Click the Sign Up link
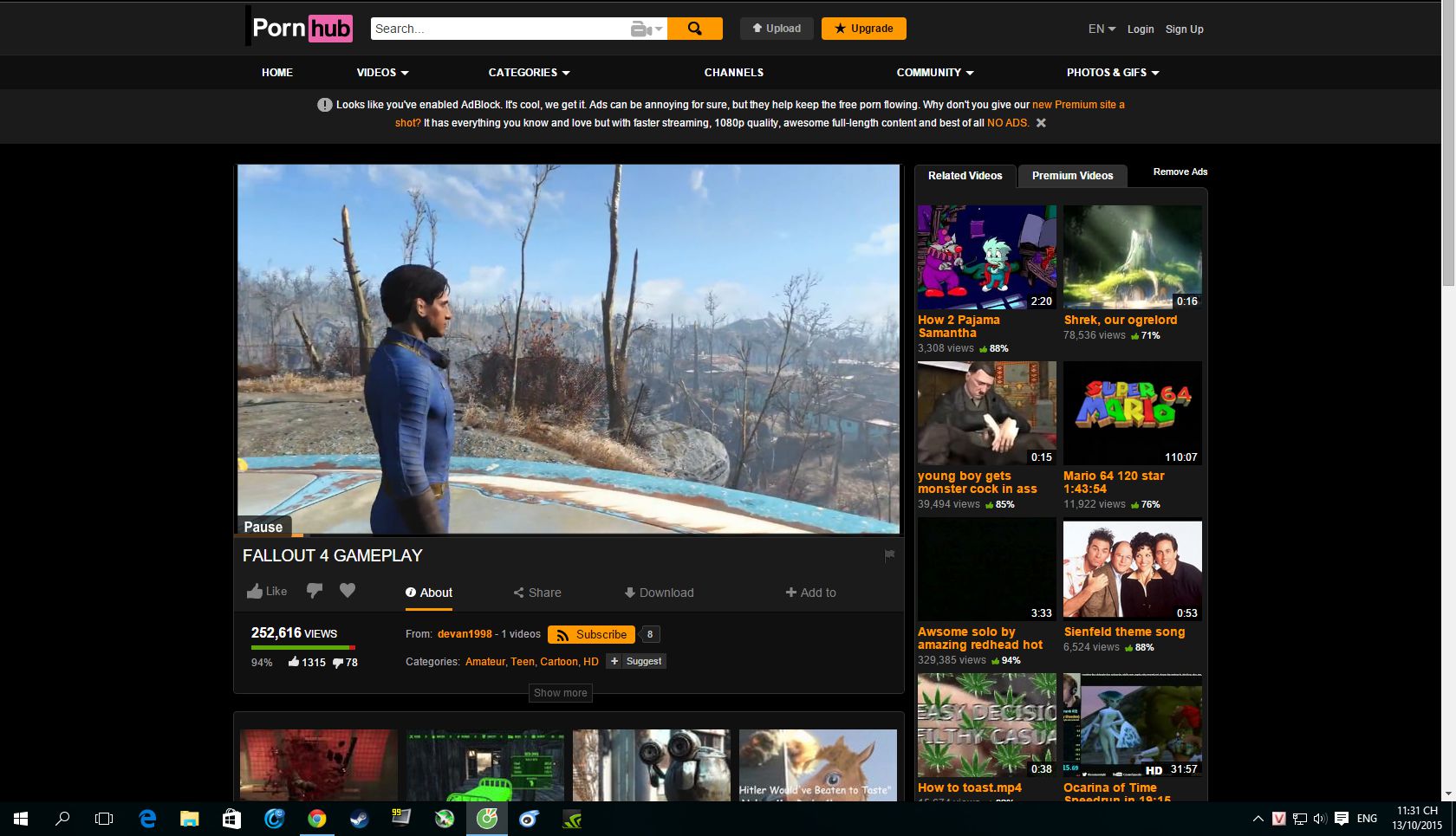The image size is (1456, 836). click(1184, 29)
